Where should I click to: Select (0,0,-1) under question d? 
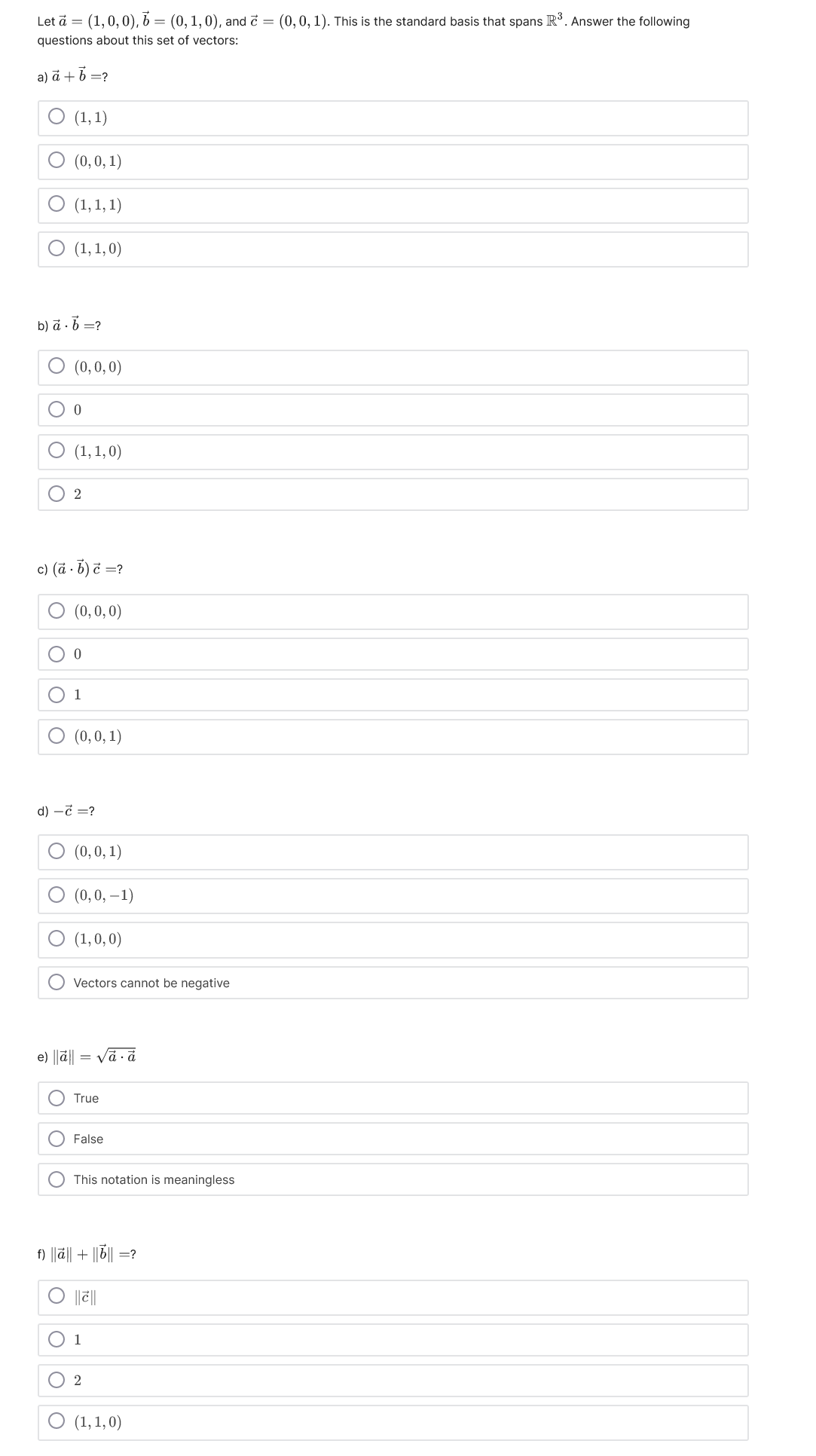click(57, 896)
